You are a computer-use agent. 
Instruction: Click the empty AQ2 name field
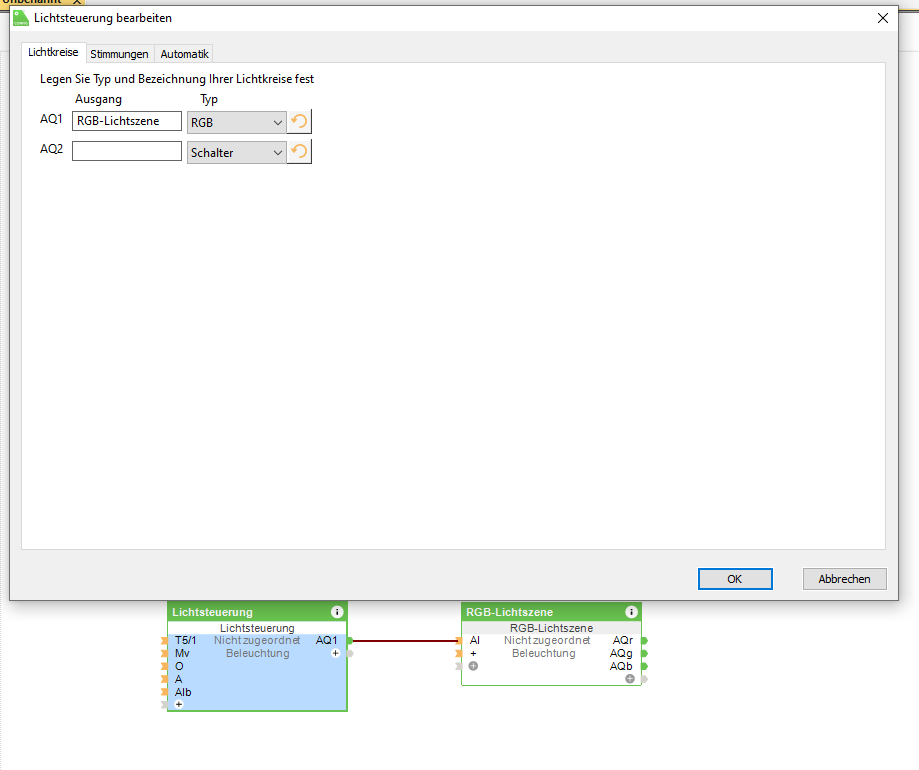(127, 151)
